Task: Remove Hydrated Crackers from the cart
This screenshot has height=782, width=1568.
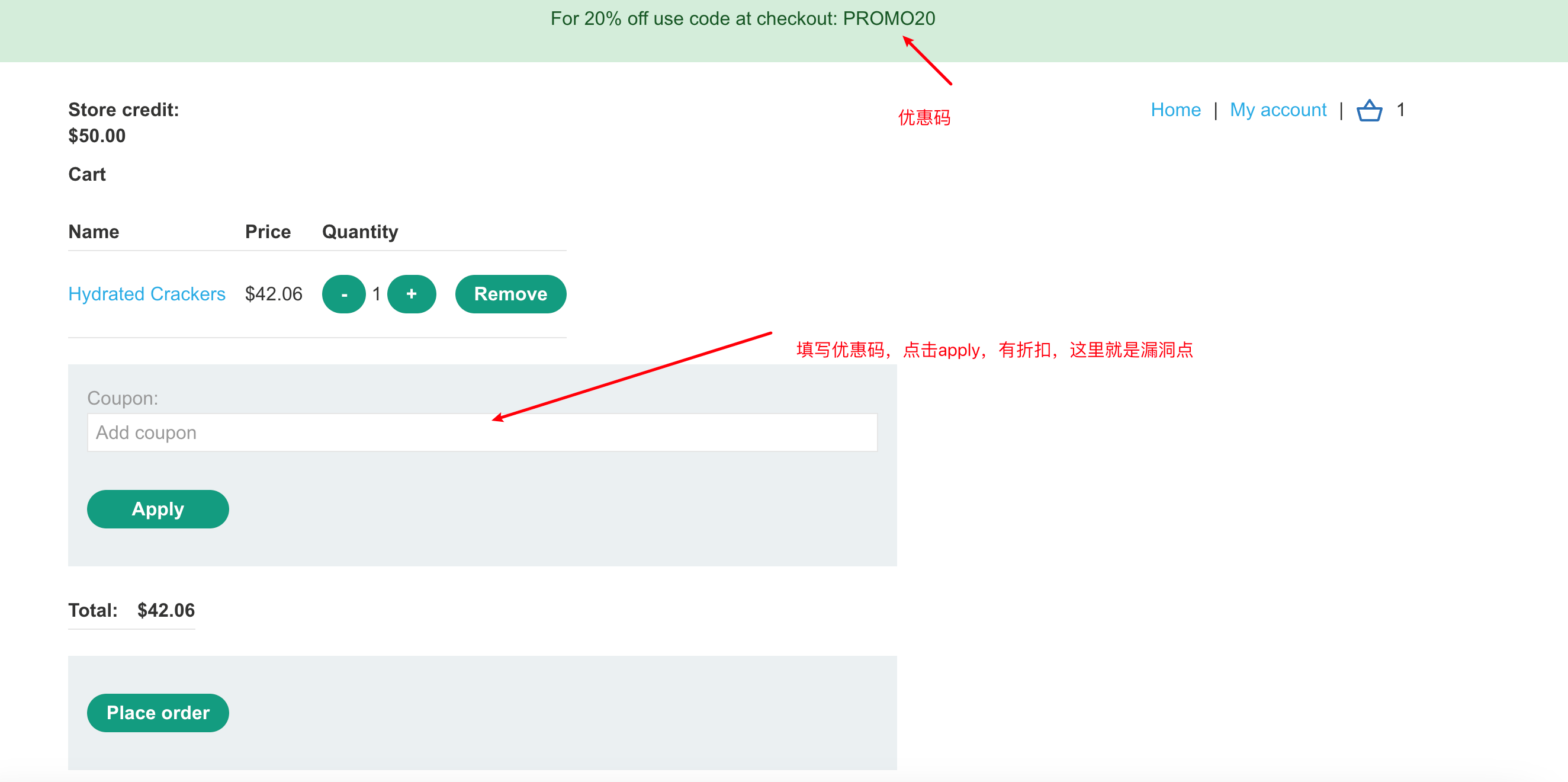Action: [510, 294]
